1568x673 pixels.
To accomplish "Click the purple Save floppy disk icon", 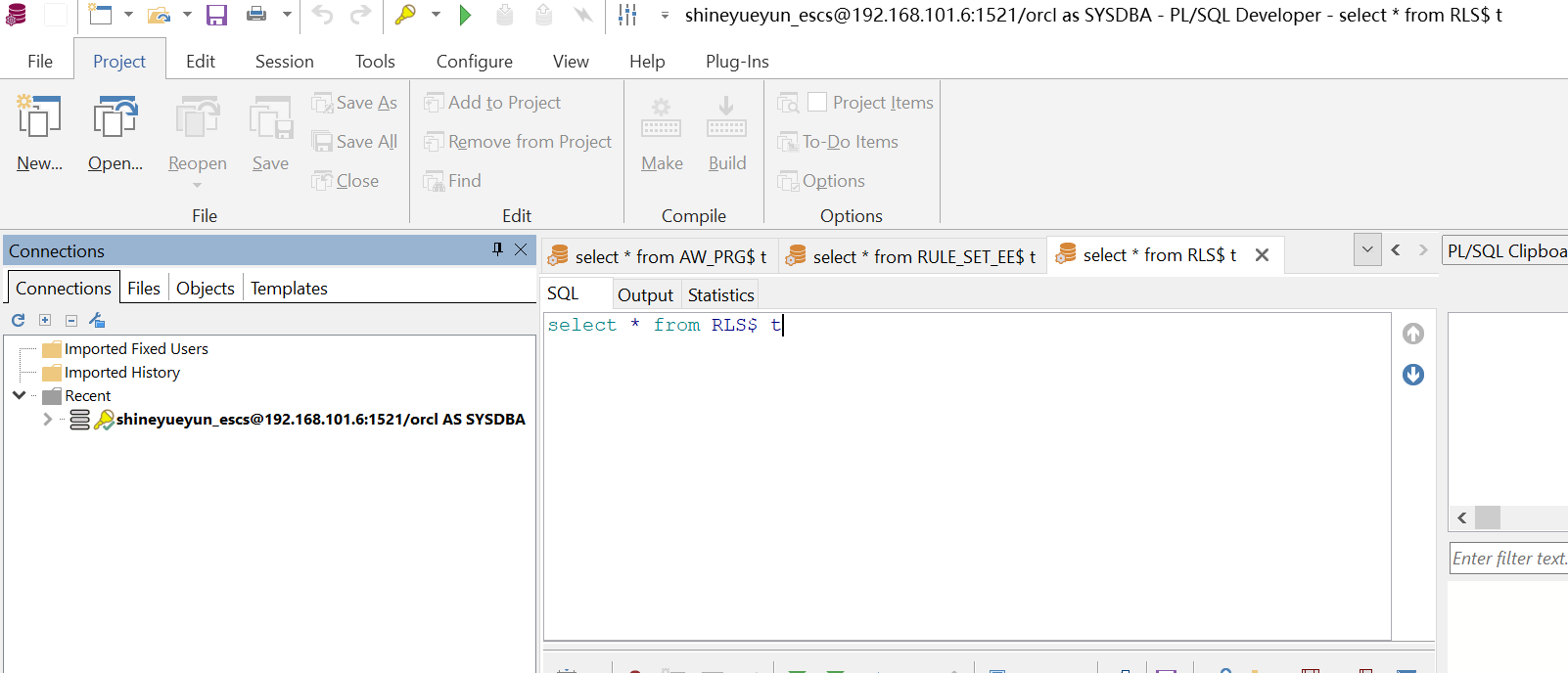I will tap(216, 15).
